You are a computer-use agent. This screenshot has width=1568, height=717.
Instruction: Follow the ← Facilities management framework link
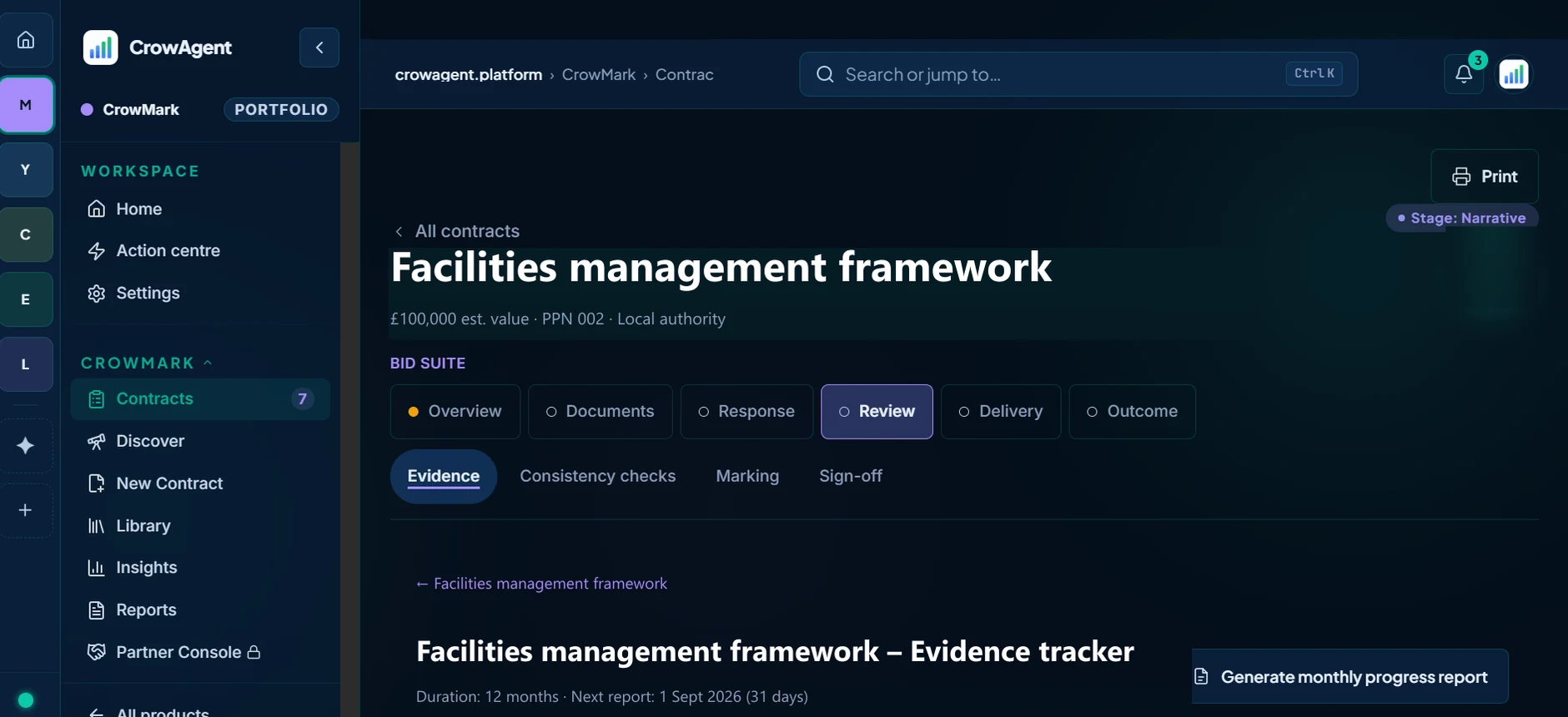click(541, 584)
